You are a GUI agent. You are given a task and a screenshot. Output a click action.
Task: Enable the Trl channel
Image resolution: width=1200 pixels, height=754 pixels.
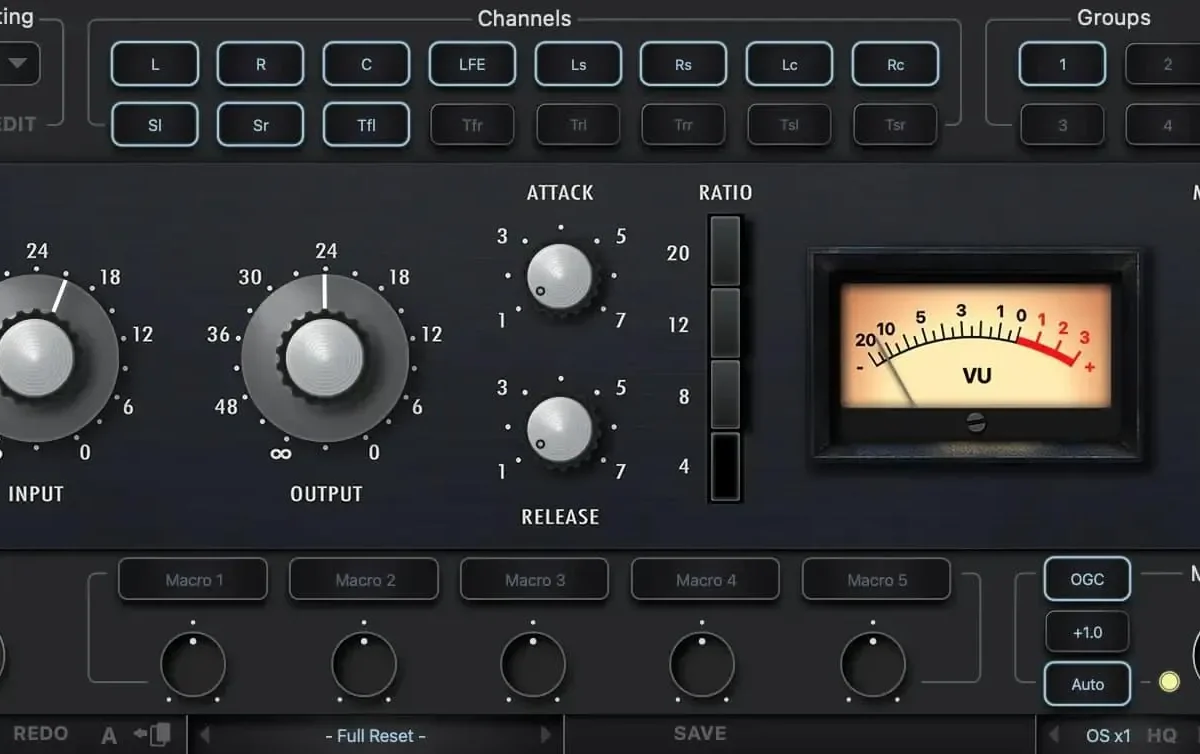pyautogui.click(x=578, y=125)
